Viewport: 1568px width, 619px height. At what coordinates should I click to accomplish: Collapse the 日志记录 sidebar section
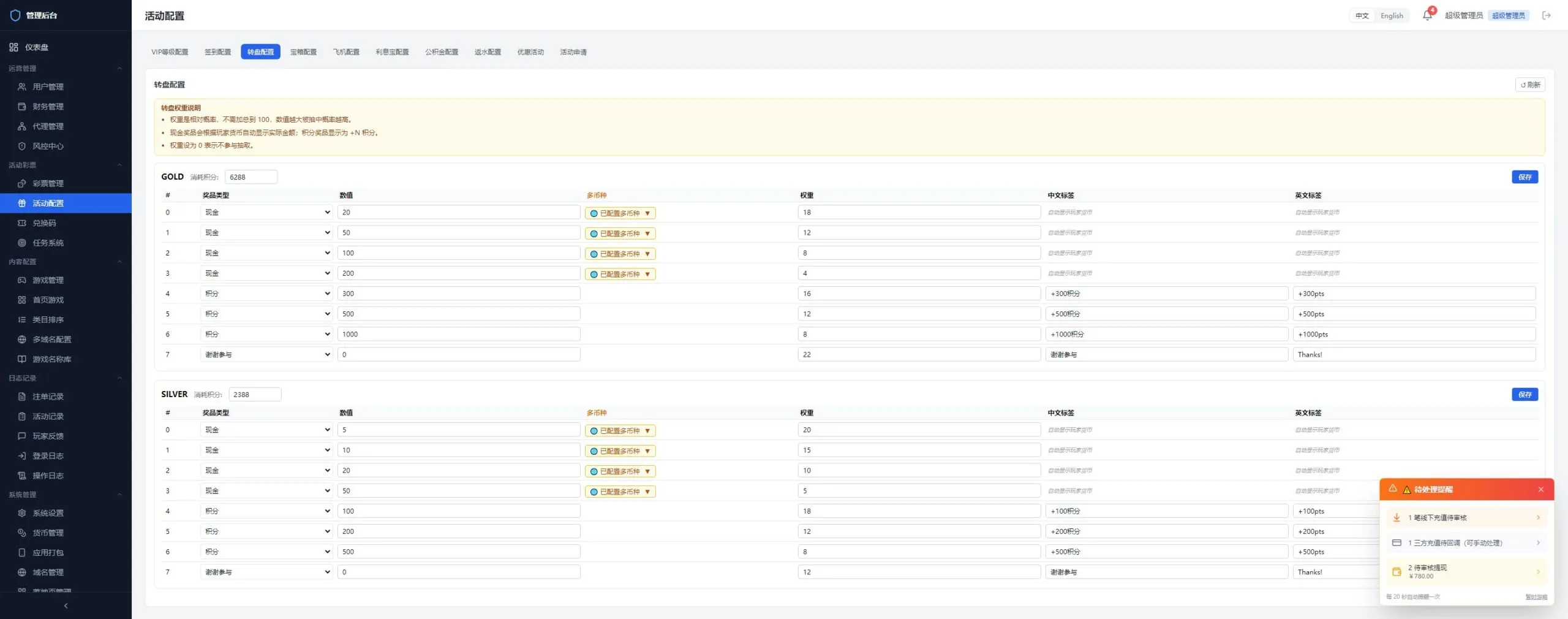point(66,378)
